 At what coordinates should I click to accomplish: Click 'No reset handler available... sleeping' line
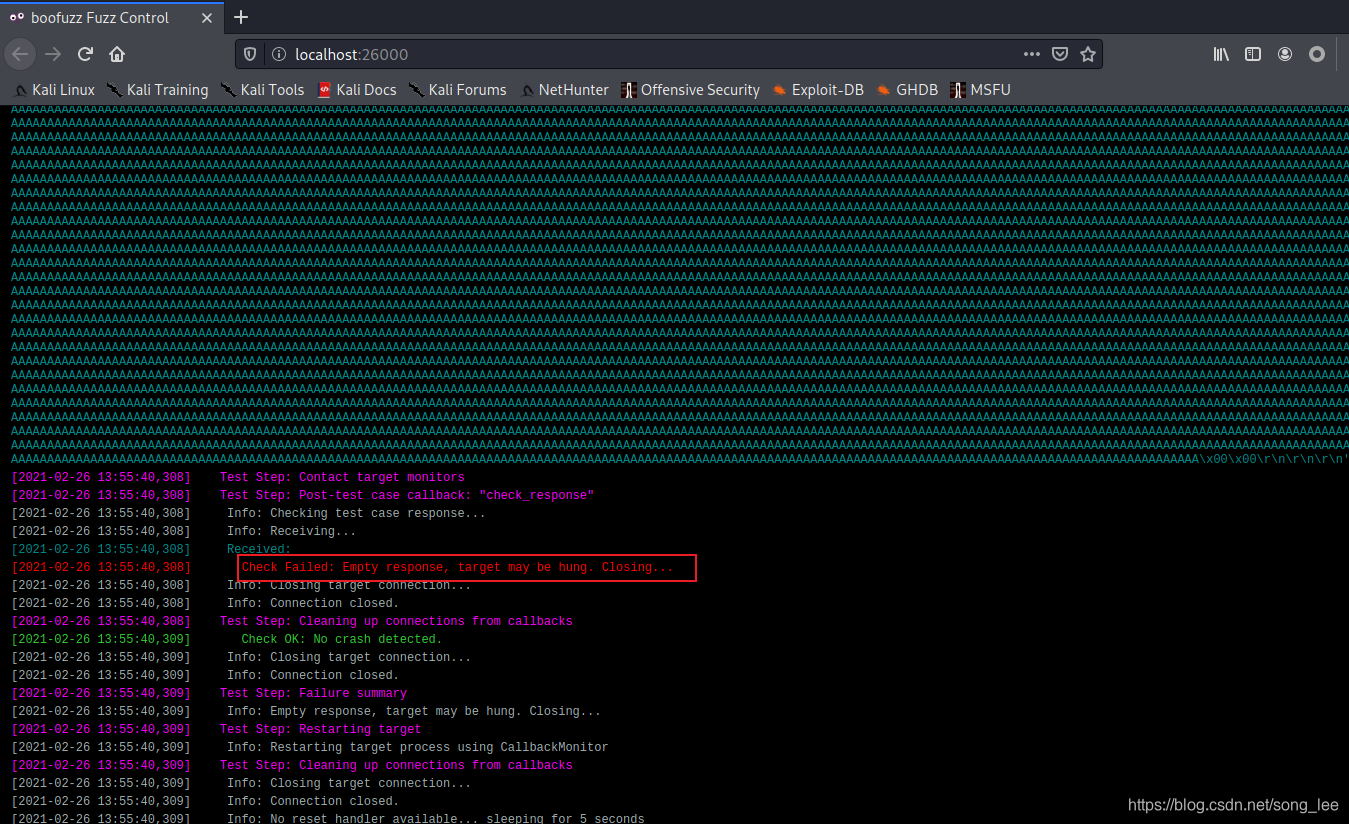[x=435, y=819]
